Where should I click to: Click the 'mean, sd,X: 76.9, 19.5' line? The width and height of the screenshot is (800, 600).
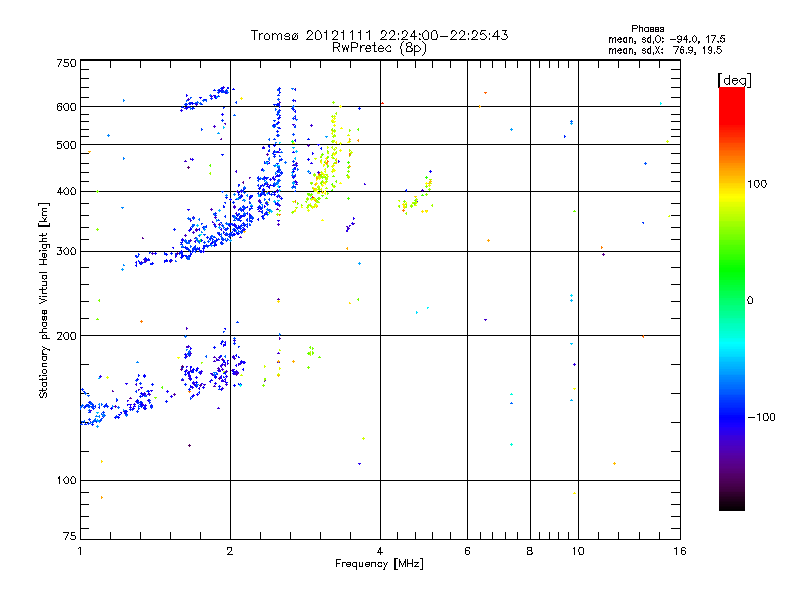(665, 51)
